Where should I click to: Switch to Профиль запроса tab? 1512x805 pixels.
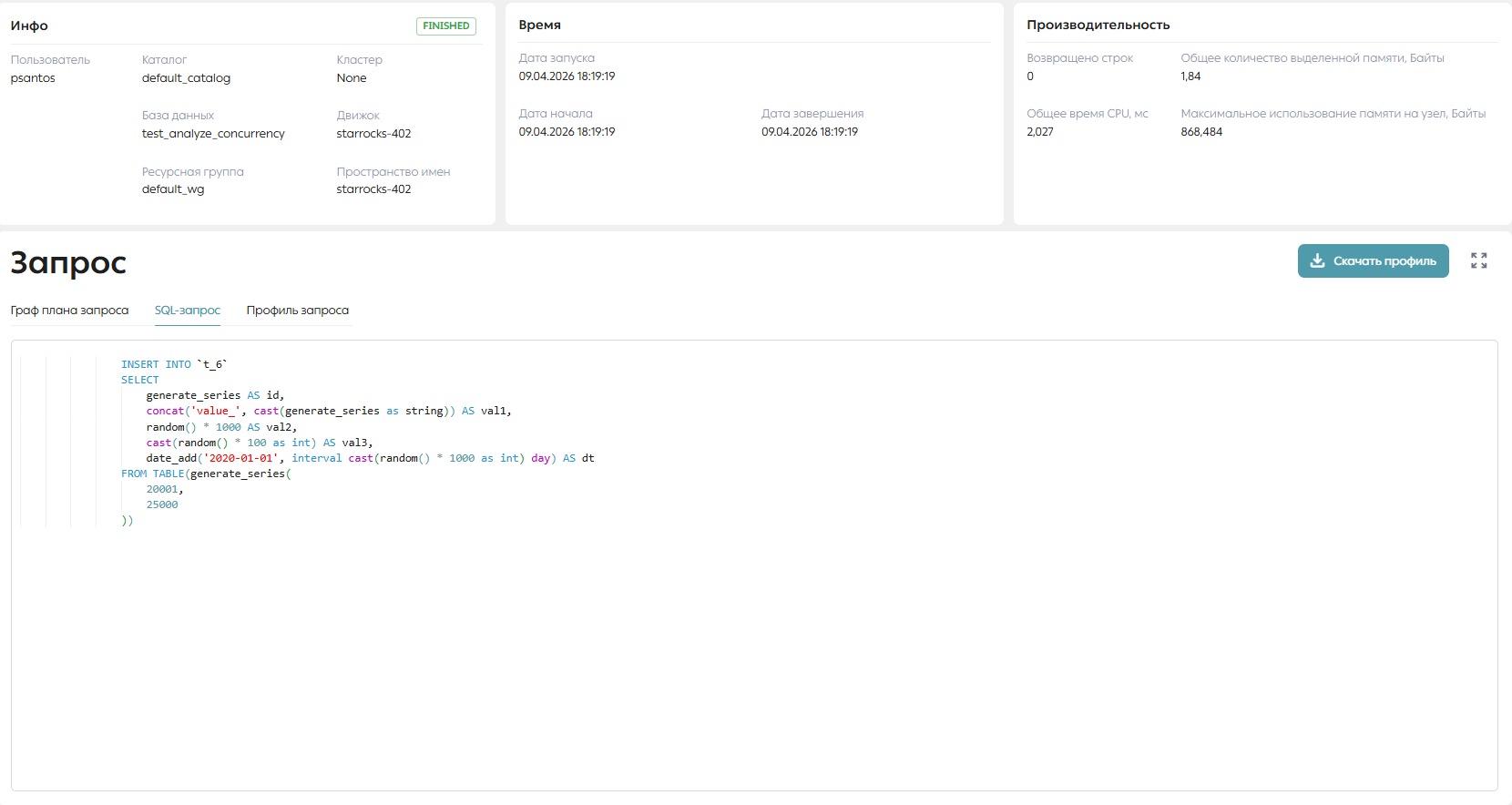298,311
